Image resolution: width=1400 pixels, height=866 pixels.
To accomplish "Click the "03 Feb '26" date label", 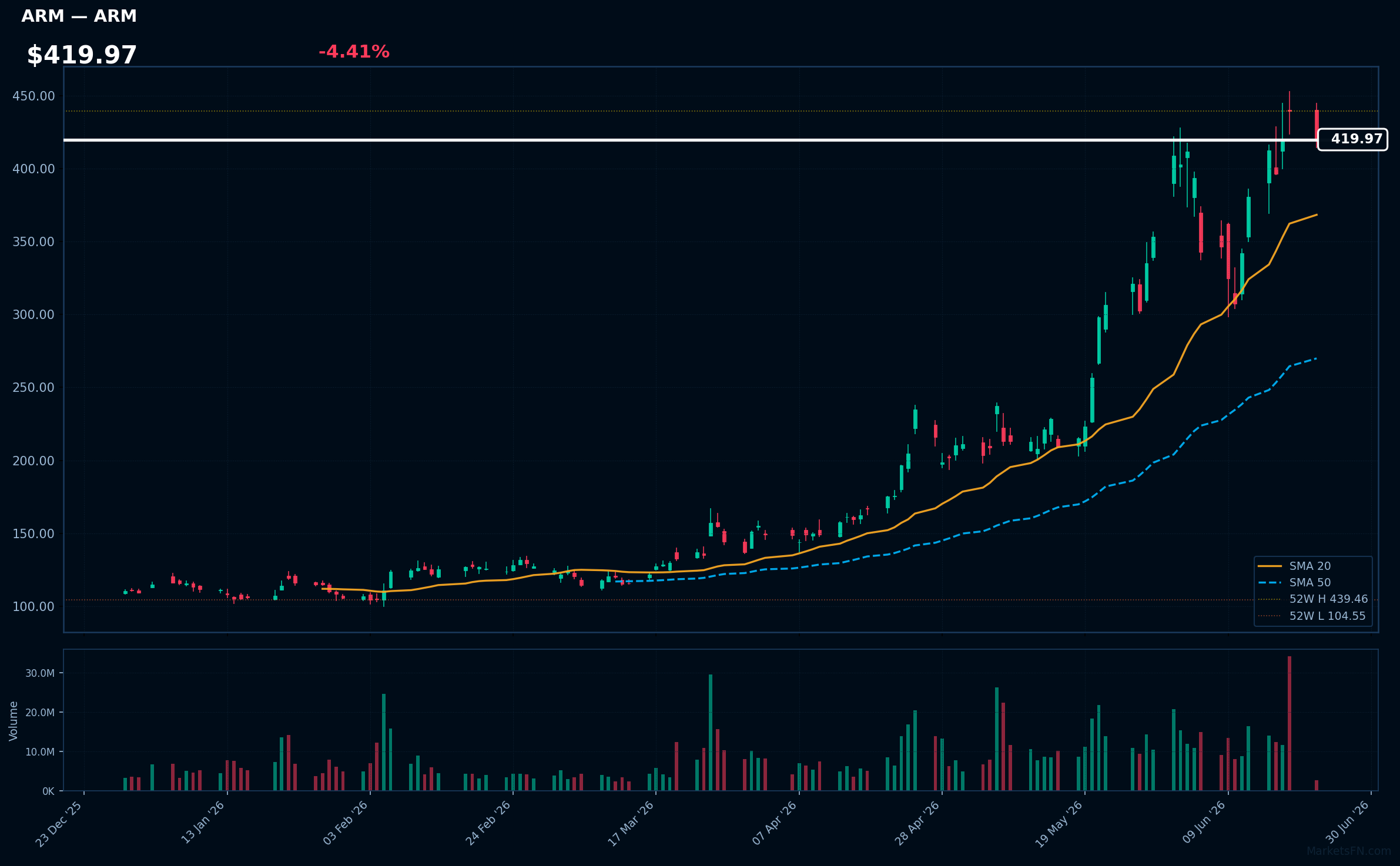I will coord(345,823).
